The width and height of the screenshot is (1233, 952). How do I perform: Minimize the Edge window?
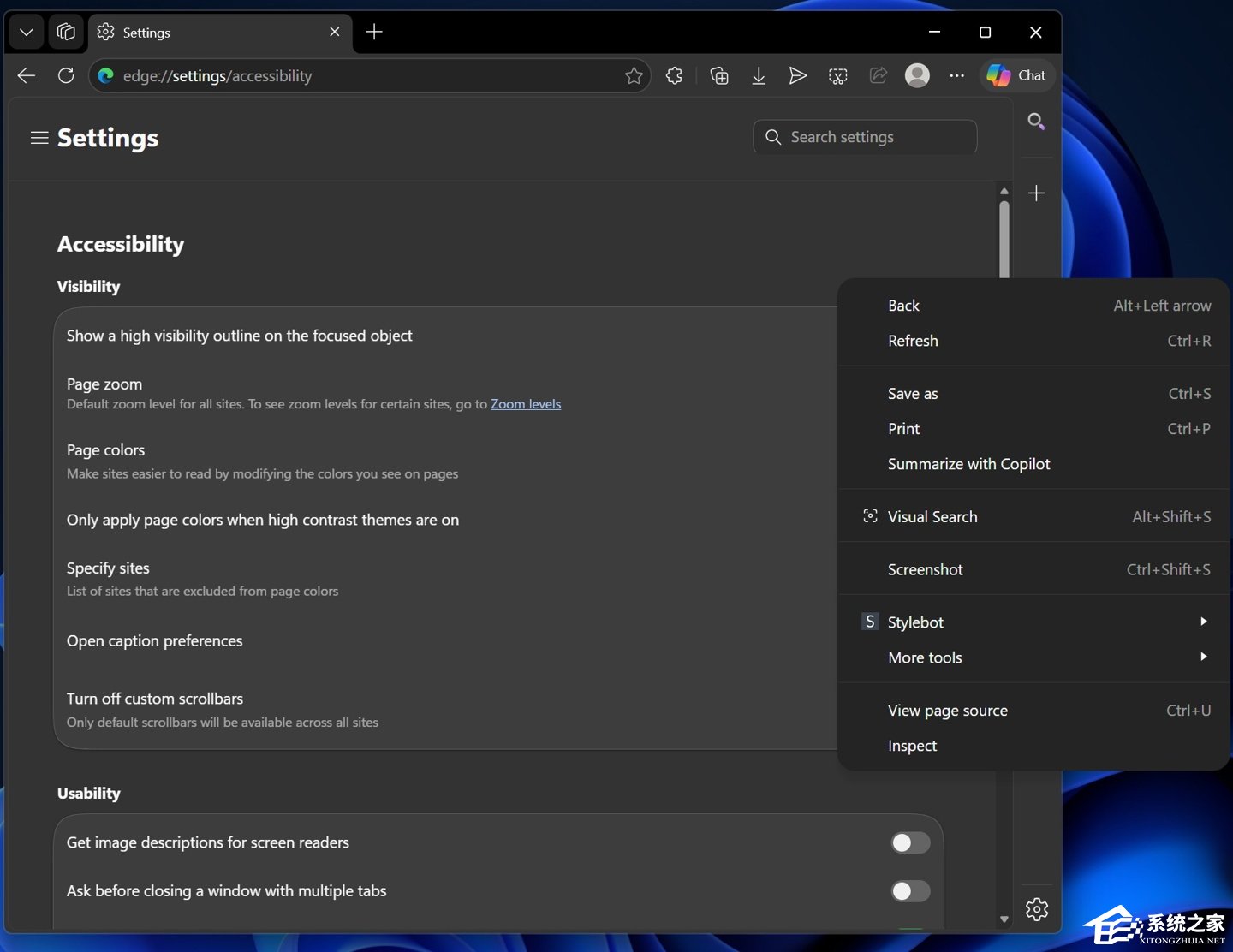coord(935,33)
